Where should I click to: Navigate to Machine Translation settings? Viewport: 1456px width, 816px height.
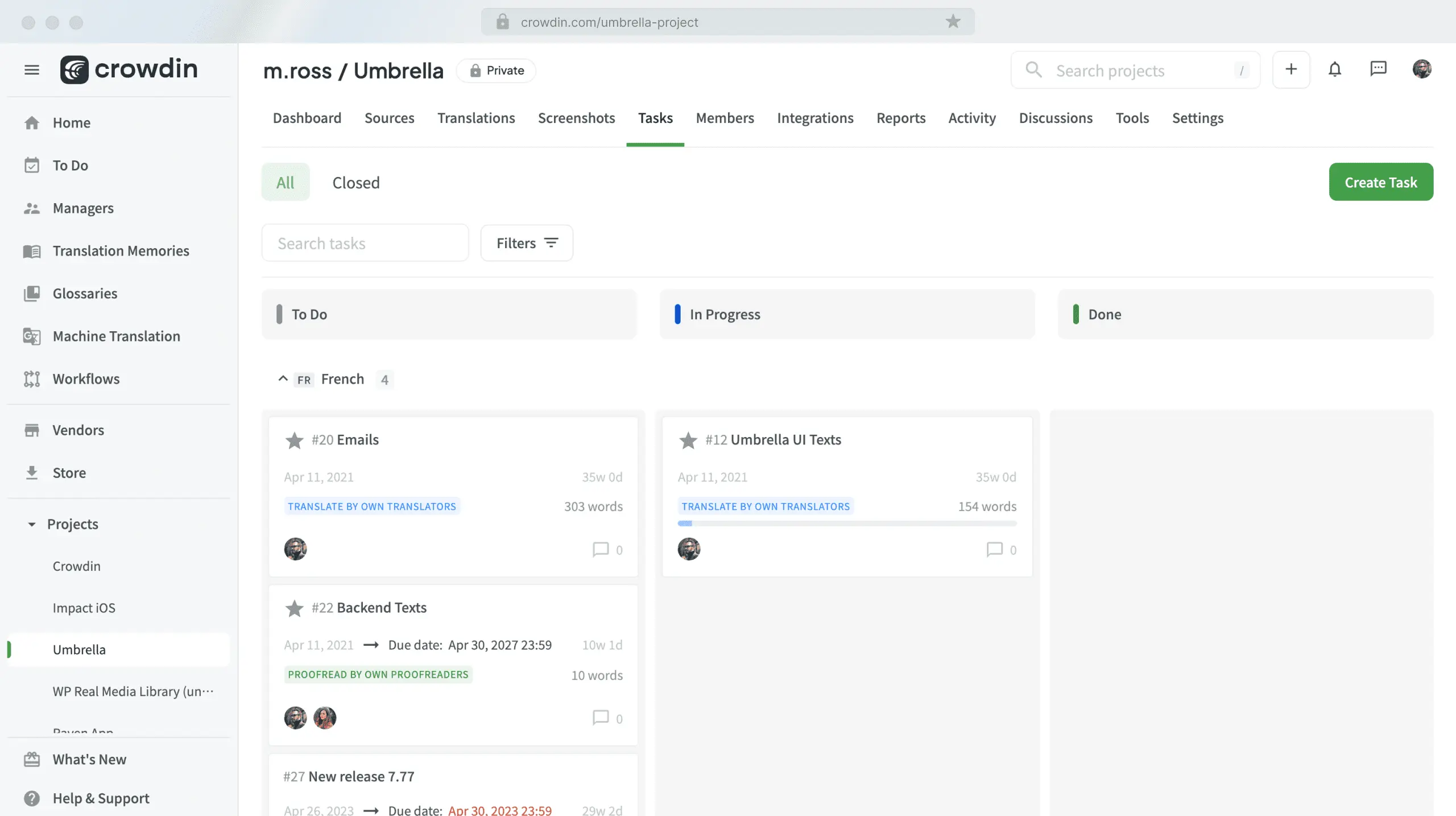pos(116,335)
